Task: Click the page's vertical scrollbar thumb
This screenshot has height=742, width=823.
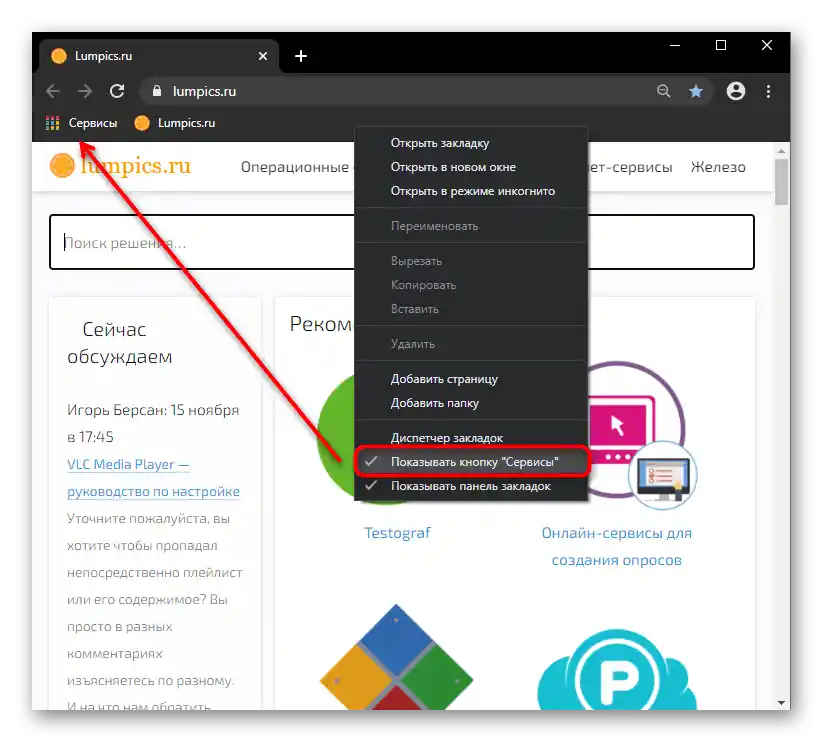Action: click(781, 182)
